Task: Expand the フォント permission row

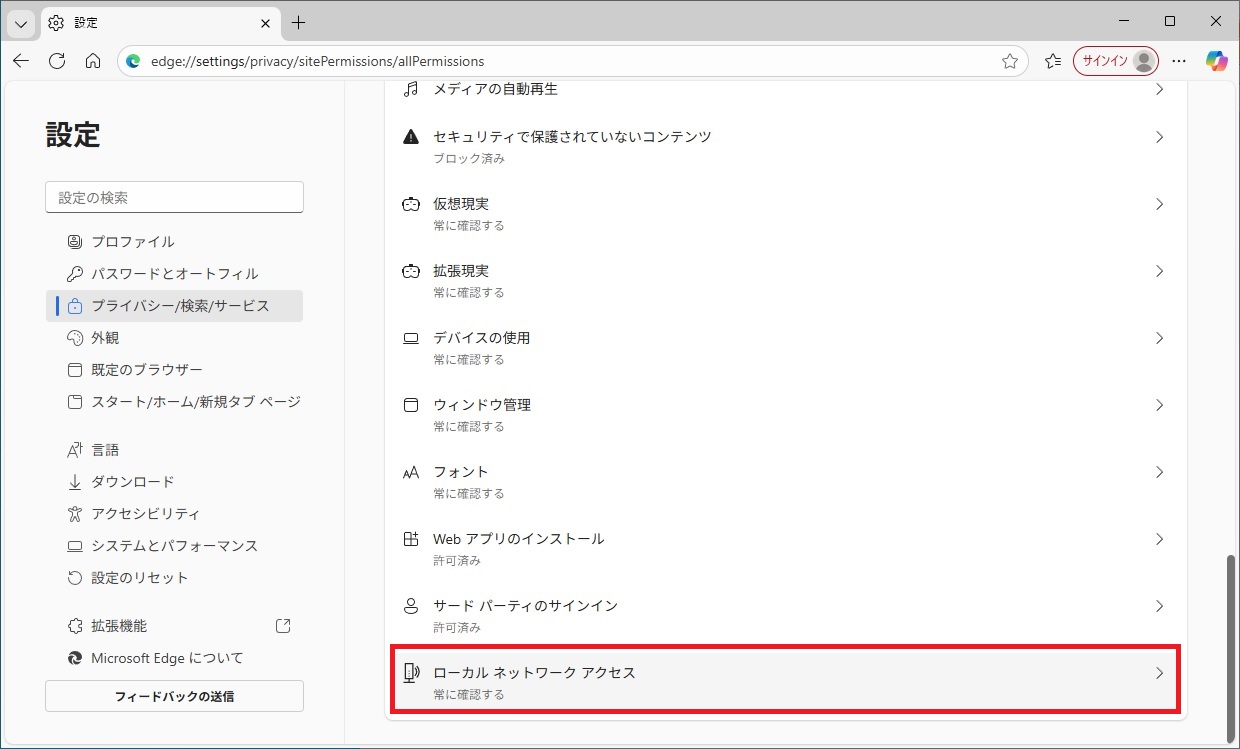Action: pyautogui.click(x=785, y=480)
